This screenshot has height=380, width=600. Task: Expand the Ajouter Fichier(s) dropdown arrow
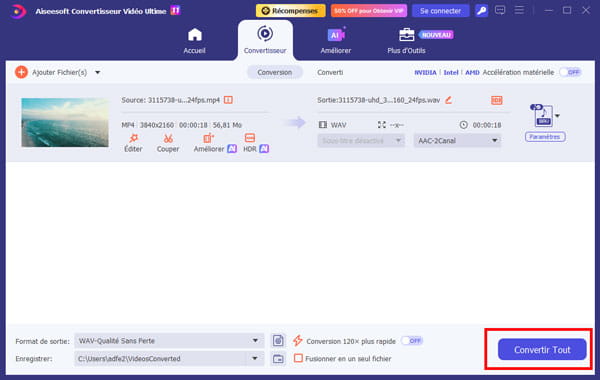[x=98, y=72]
